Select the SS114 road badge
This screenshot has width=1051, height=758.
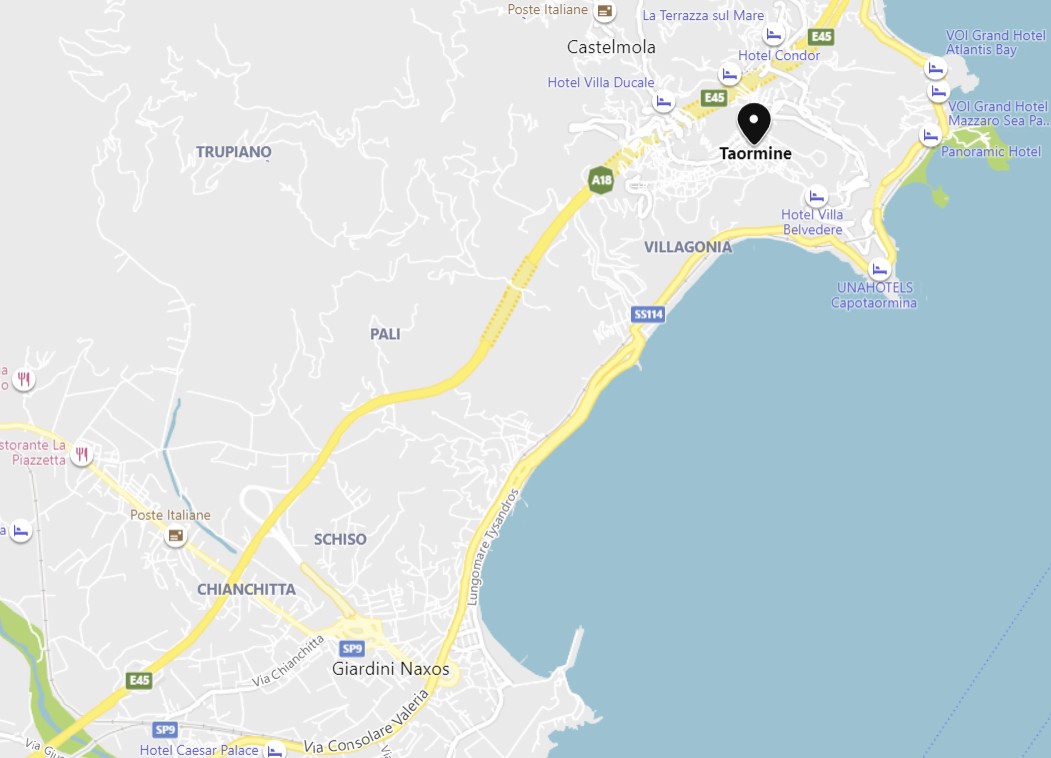click(x=648, y=314)
